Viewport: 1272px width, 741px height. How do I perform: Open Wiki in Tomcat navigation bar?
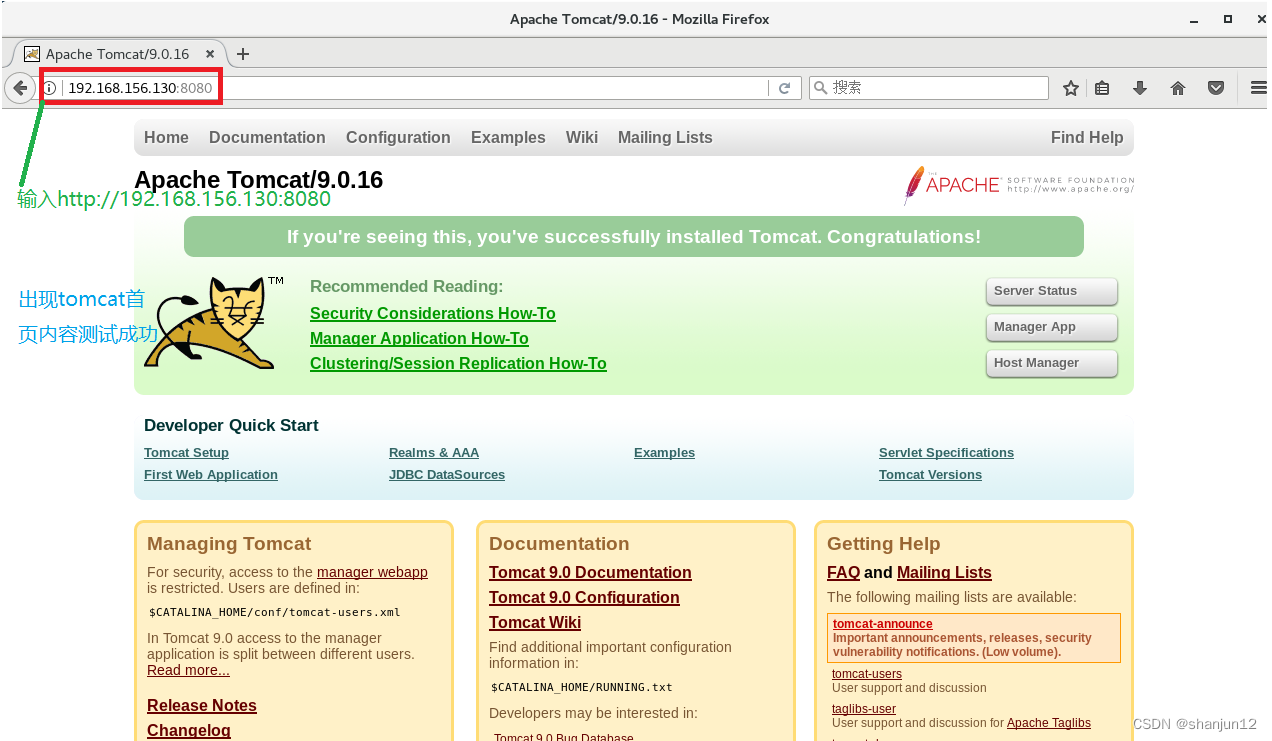coord(582,138)
